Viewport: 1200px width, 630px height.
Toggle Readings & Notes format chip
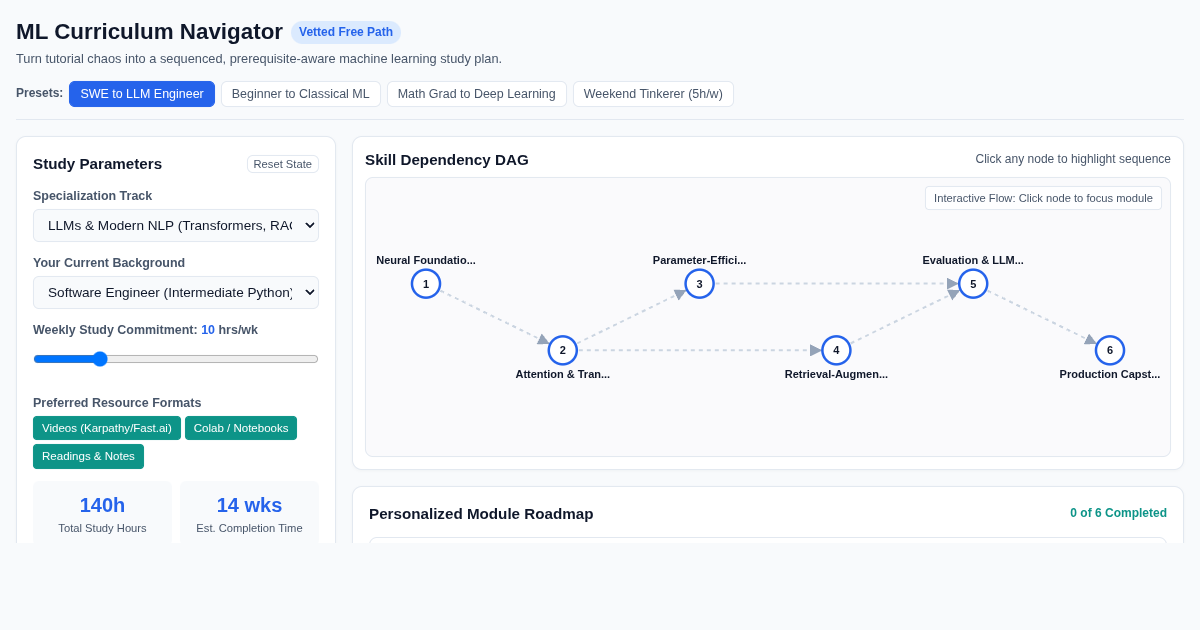coord(88,456)
